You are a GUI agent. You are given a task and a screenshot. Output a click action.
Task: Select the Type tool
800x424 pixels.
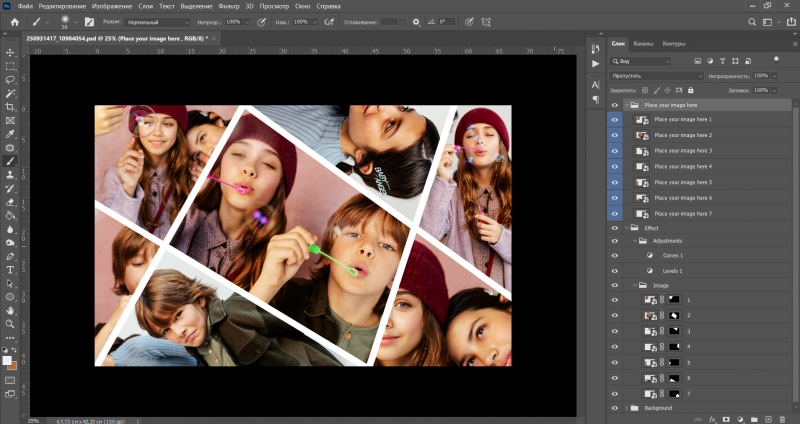coord(10,269)
